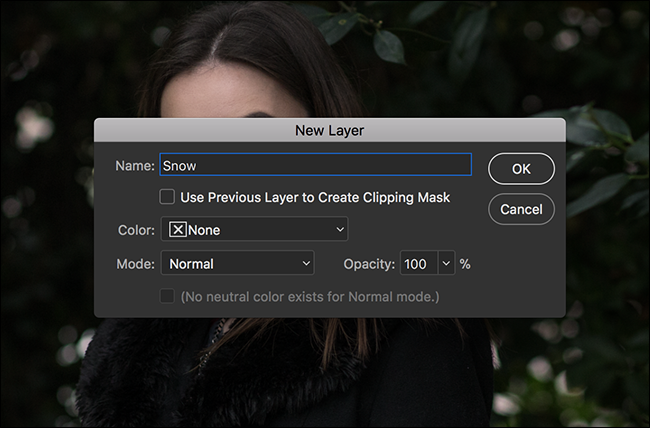Click the Cancel button
This screenshot has height=428, width=650.
[521, 209]
